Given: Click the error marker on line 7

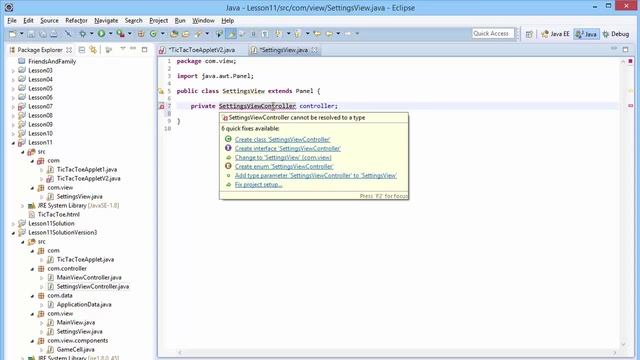Looking at the screenshot, I should pos(162,106).
